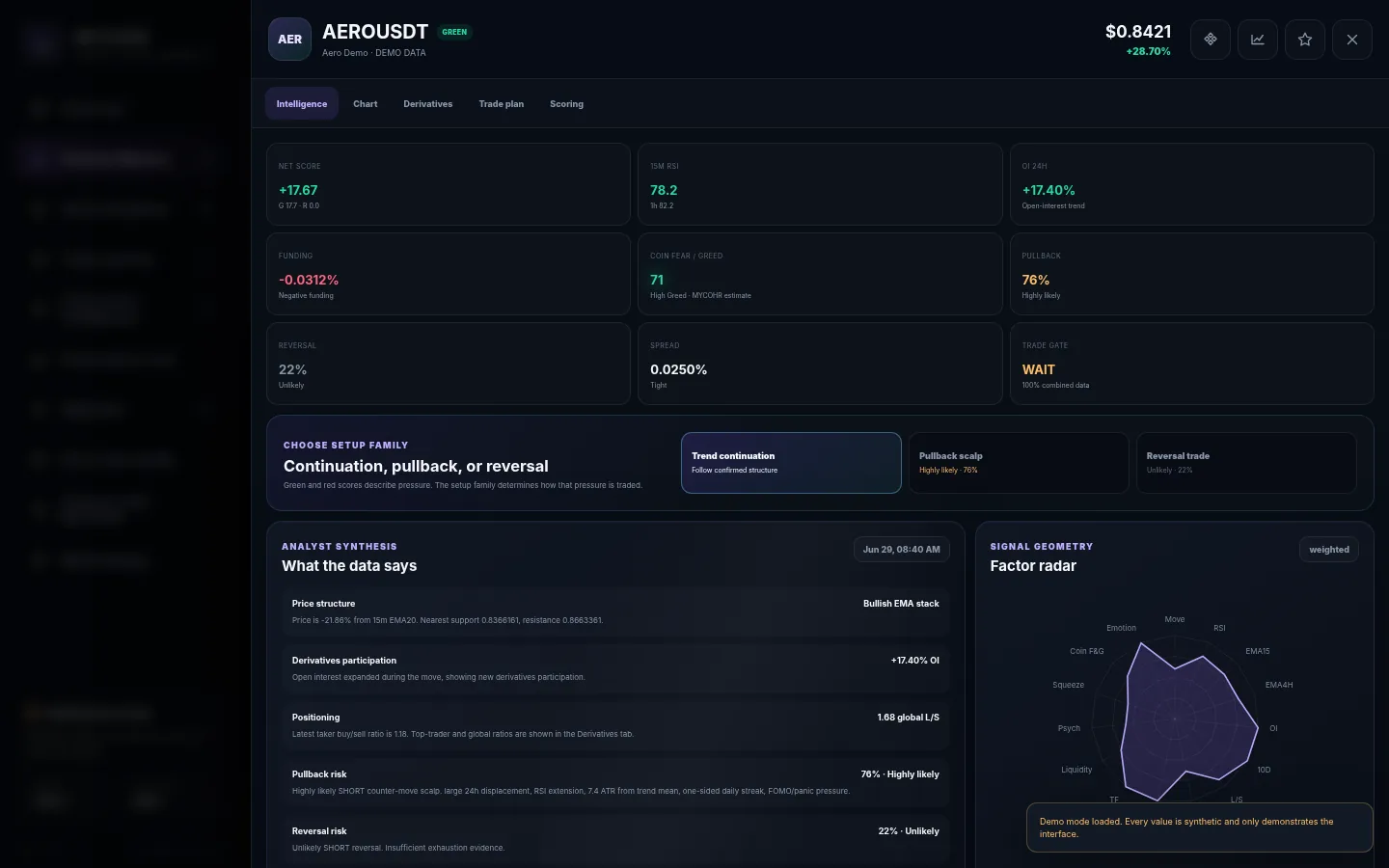Viewport: 1389px width, 868px height.
Task: Click the Jun 29, 08:40 AM timestamp badge
Action: (x=901, y=550)
